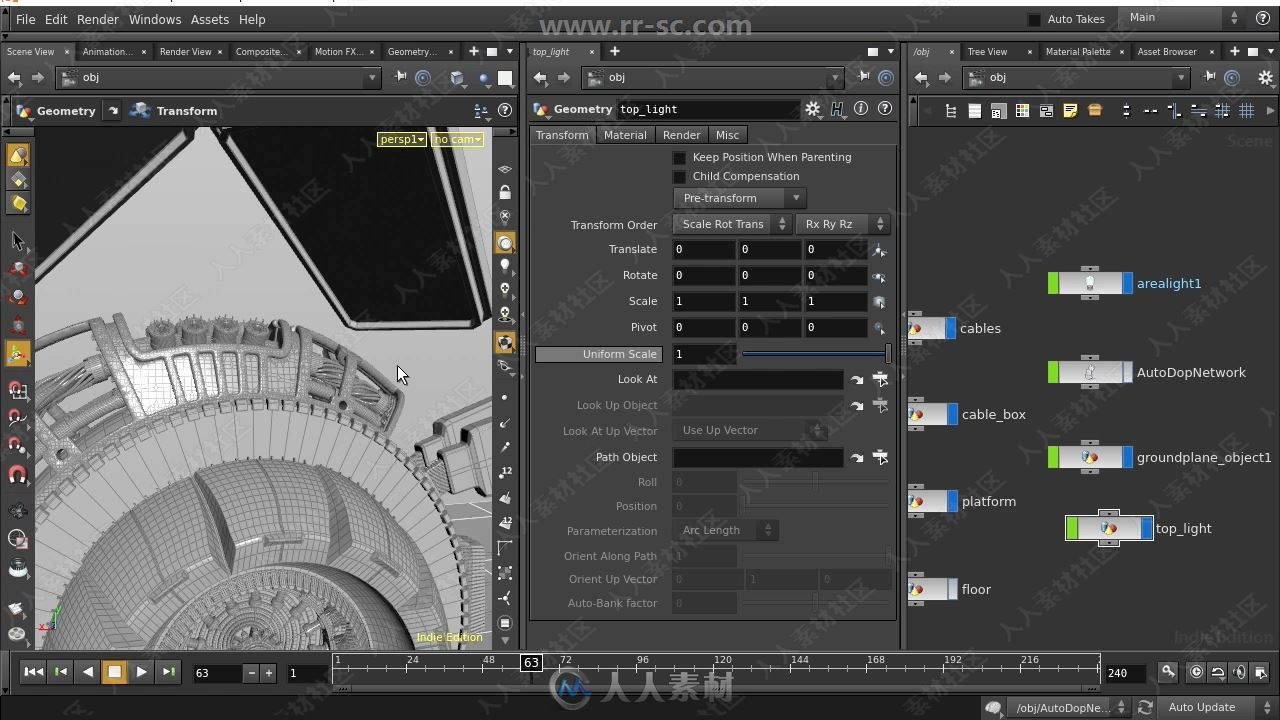Click the Translate X input field
The height and width of the screenshot is (720, 1280).
point(704,249)
